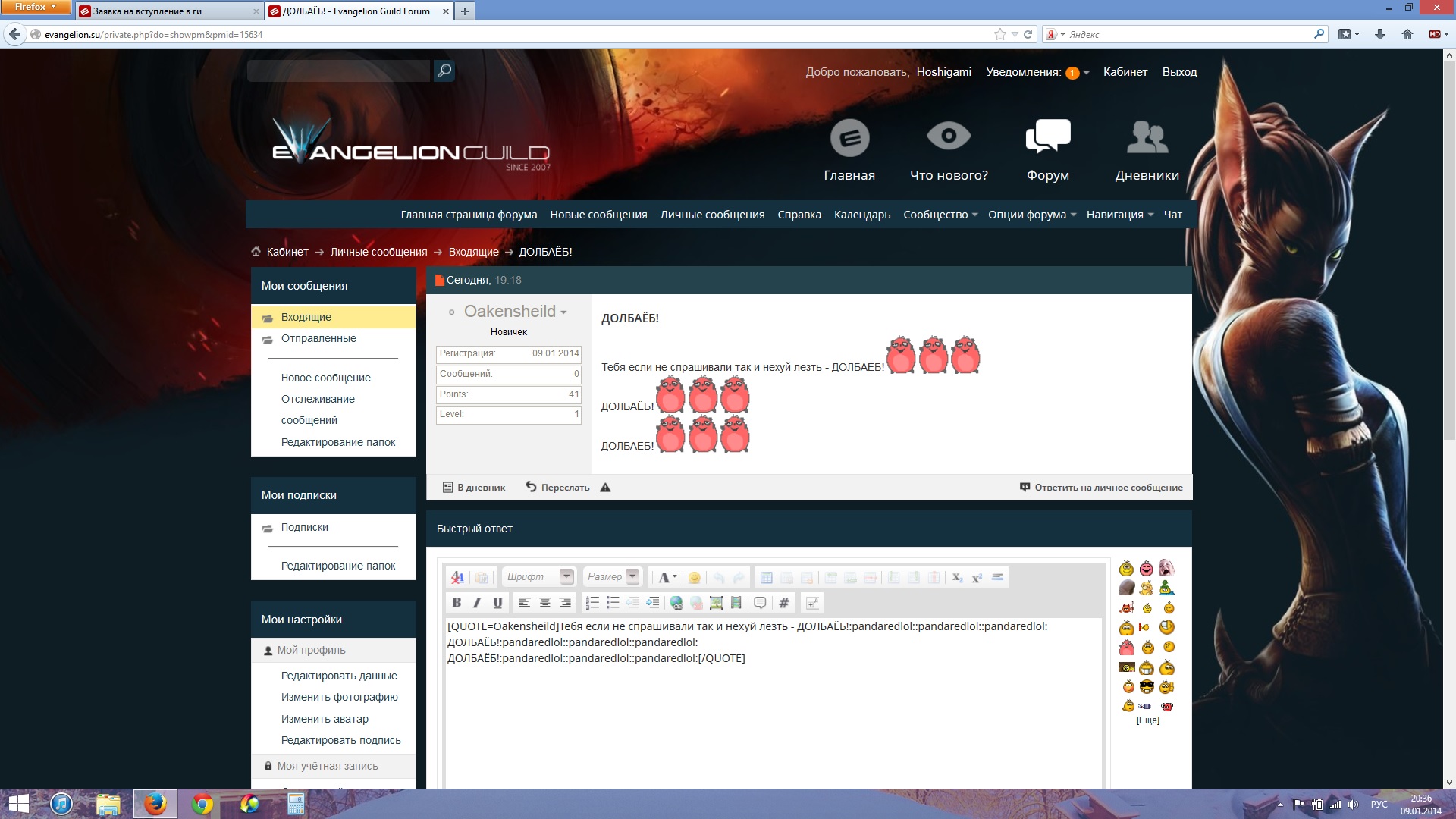1456x819 pixels.
Task: Switch to Заявка на вступление tab
Action: (x=168, y=11)
